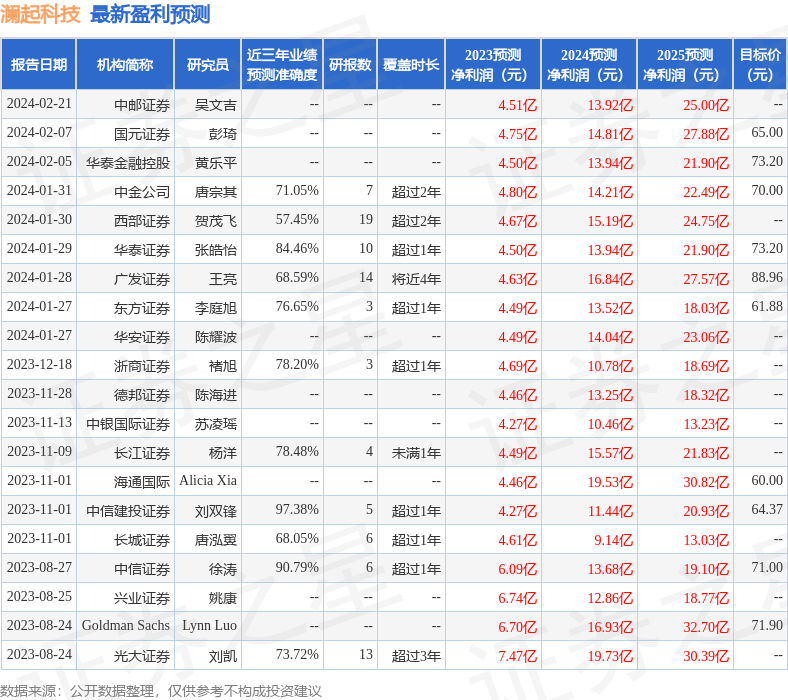Click the 研究员 column header
788x700 pixels.
(208, 65)
